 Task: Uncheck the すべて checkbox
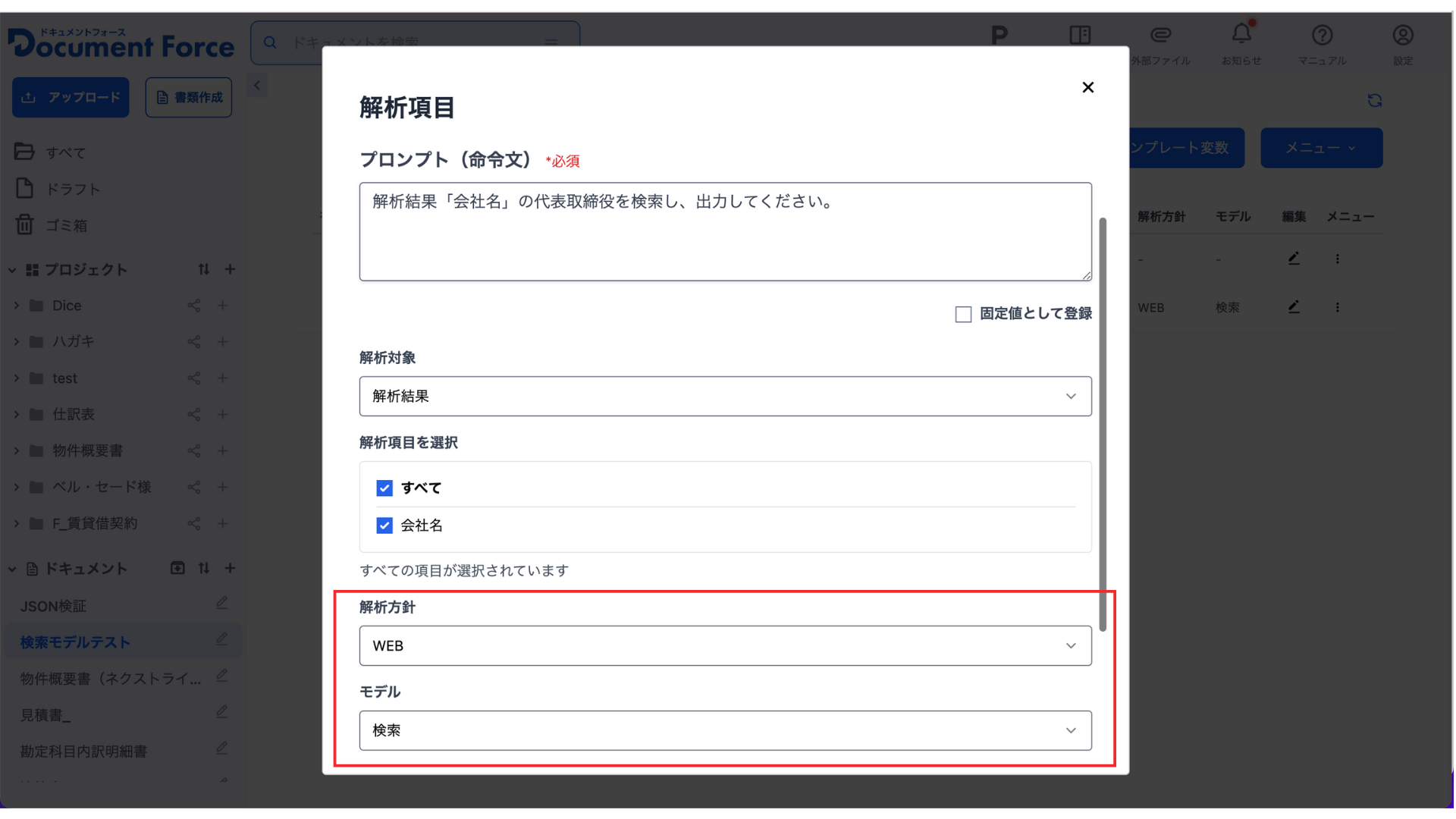pos(385,489)
